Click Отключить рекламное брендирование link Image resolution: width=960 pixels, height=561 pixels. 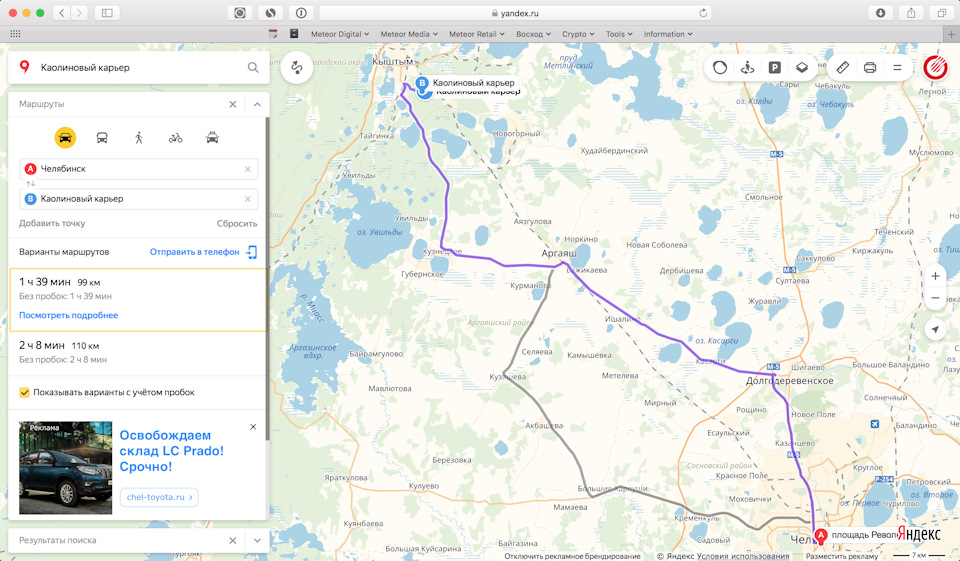point(572,556)
